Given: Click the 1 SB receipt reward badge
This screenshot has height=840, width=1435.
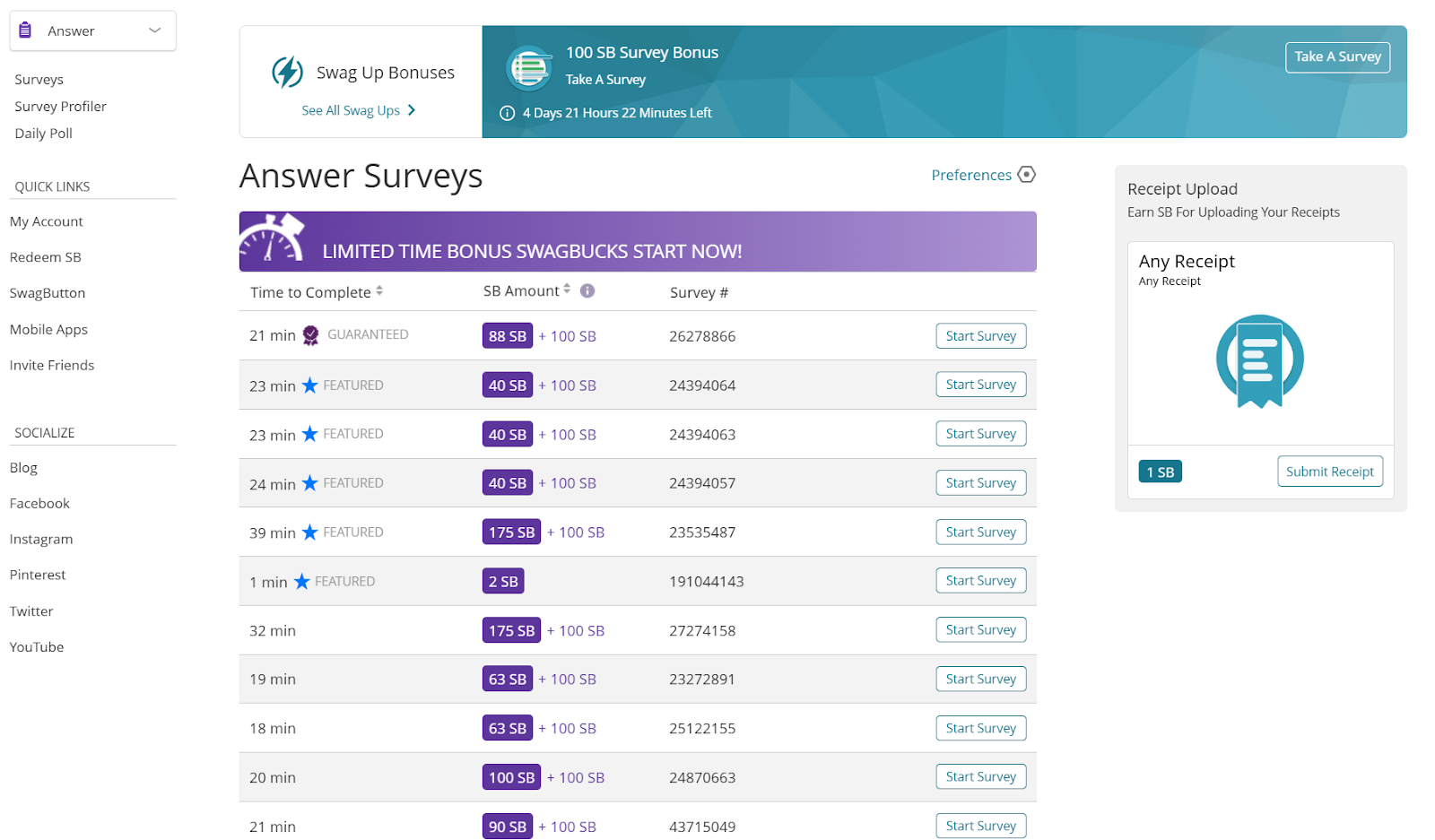Looking at the screenshot, I should click(x=1161, y=472).
